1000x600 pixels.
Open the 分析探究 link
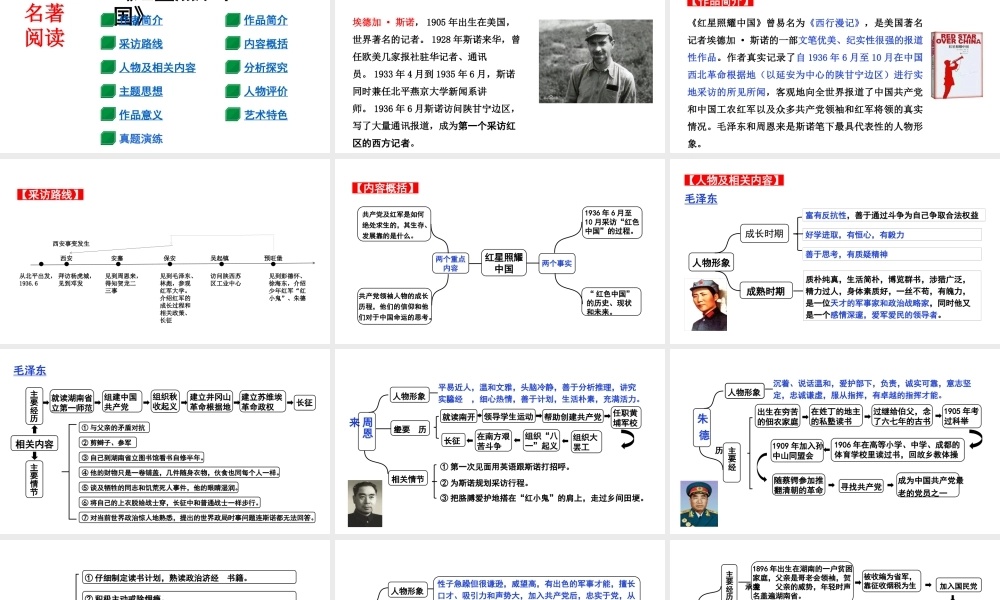click(x=265, y=67)
